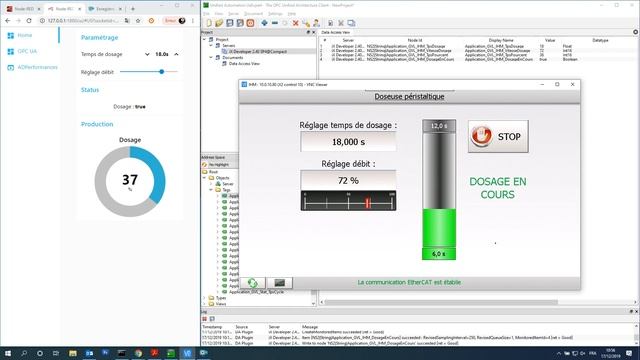Select the Data Access View document in Project tree
The width and height of the screenshot is (640, 360).
[244, 64]
